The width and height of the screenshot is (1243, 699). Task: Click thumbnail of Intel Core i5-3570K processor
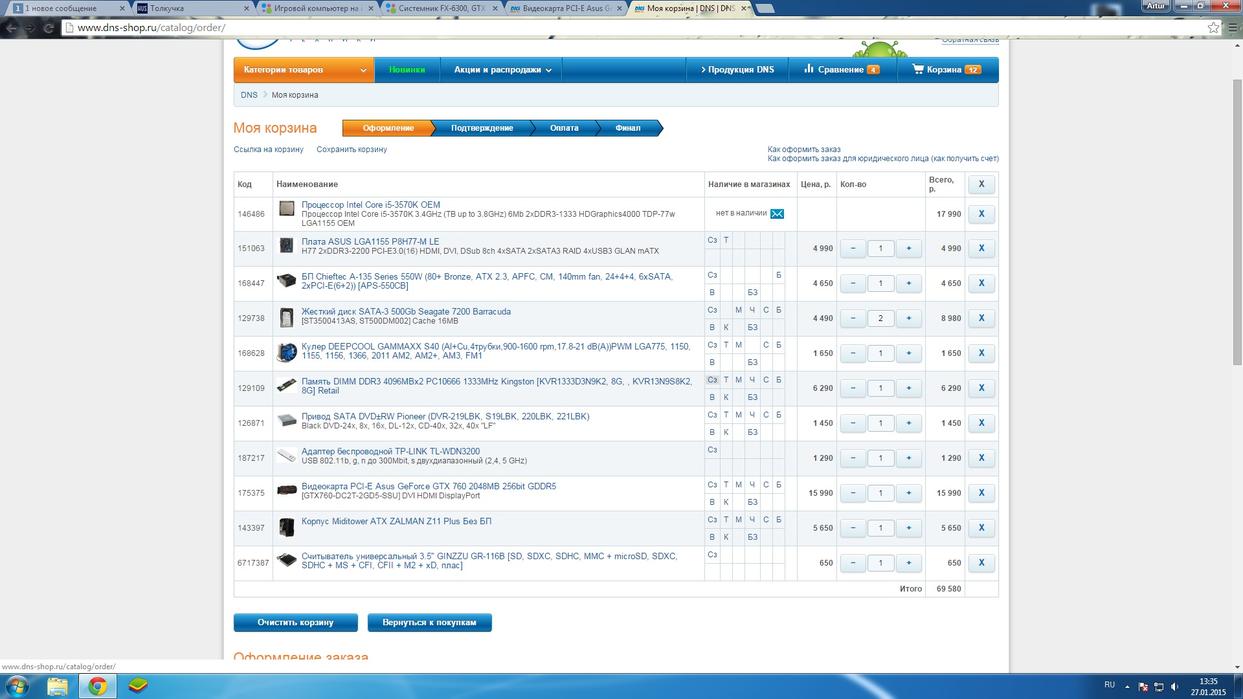pyautogui.click(x=287, y=209)
